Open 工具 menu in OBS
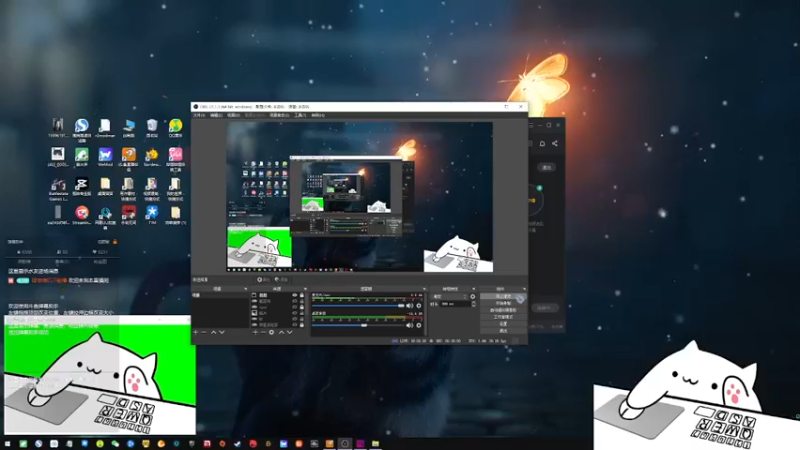The image size is (800, 450). (300, 115)
